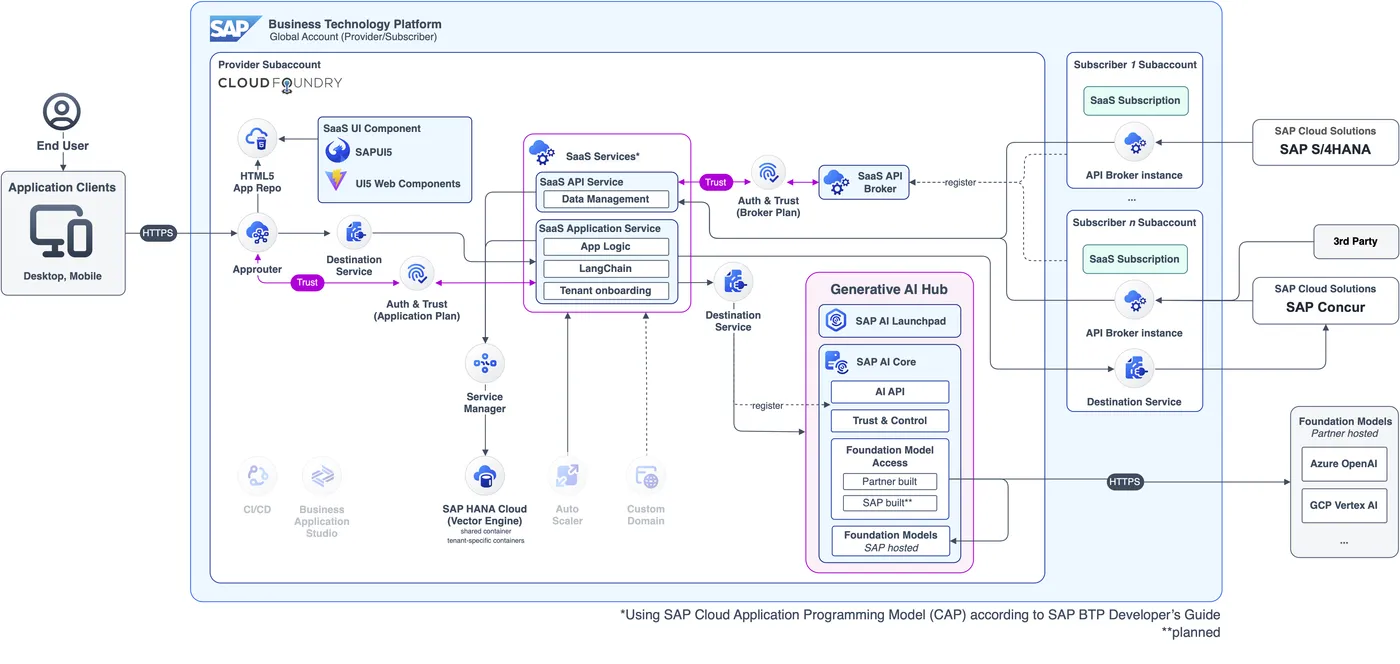1400x664 pixels.
Task: Click the GCP Vertex AI box
Action: pos(1344,505)
